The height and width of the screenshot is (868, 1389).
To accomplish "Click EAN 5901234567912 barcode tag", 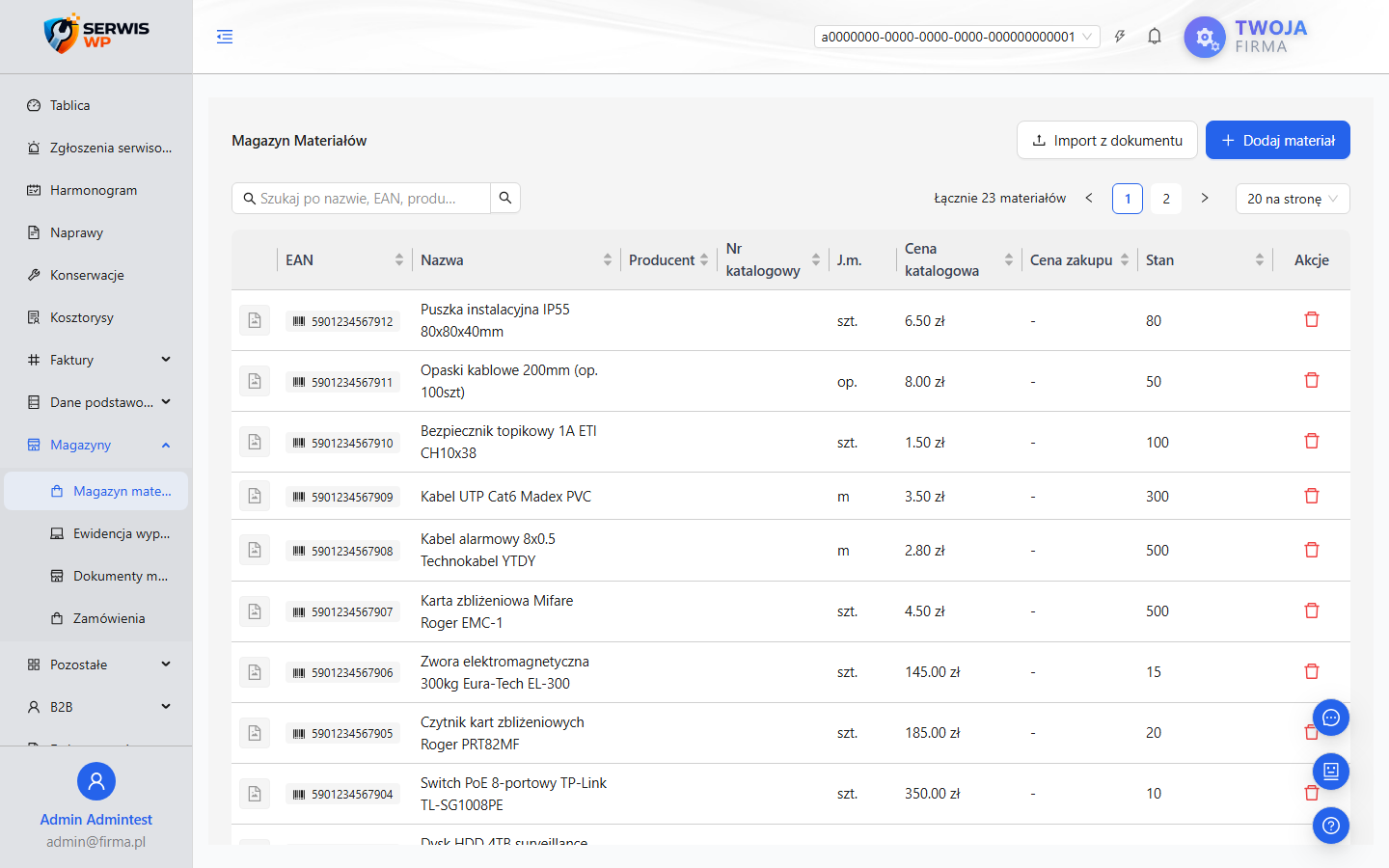I will tap(343, 321).
